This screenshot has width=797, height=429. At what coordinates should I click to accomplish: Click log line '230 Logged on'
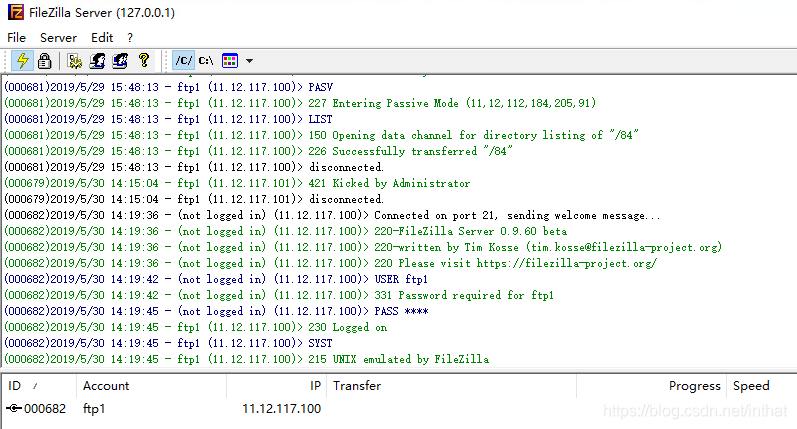click(196, 327)
